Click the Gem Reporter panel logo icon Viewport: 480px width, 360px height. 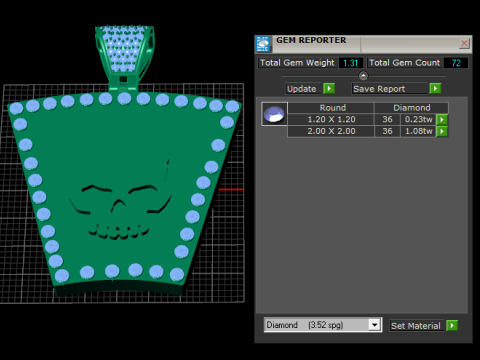(x=263, y=44)
